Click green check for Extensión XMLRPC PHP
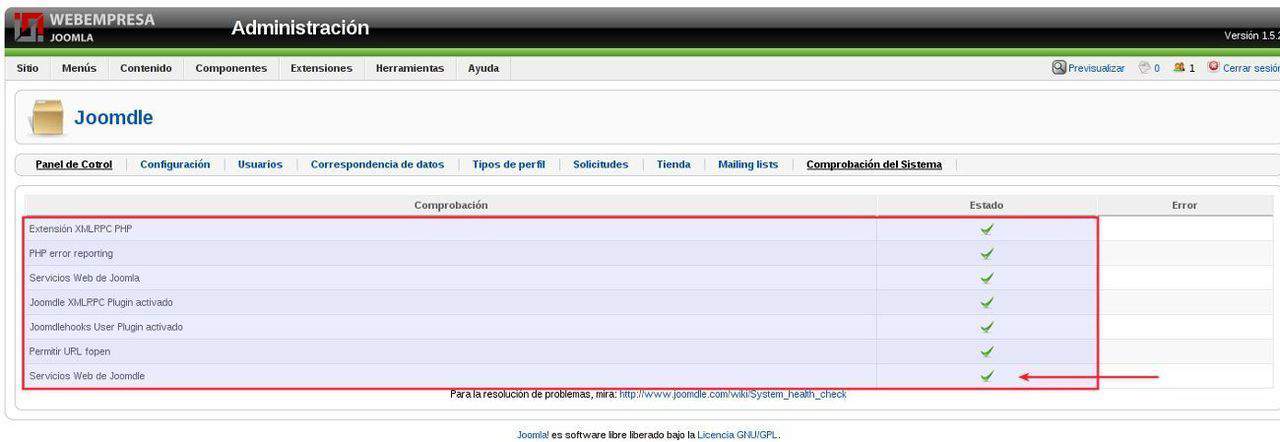 coord(987,229)
